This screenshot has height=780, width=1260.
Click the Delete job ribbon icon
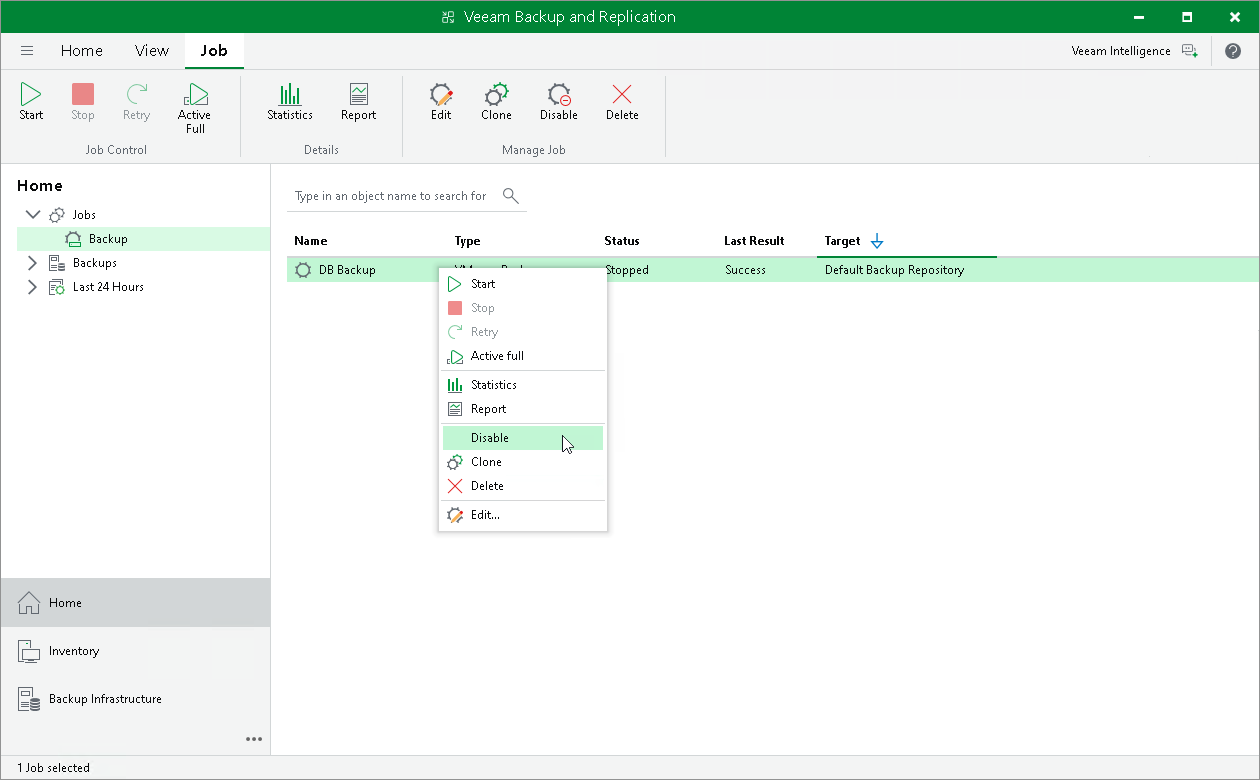pos(622,94)
